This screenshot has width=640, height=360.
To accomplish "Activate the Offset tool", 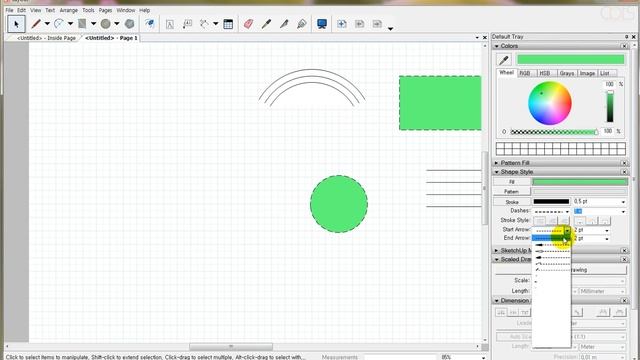I will [x=150, y=24].
